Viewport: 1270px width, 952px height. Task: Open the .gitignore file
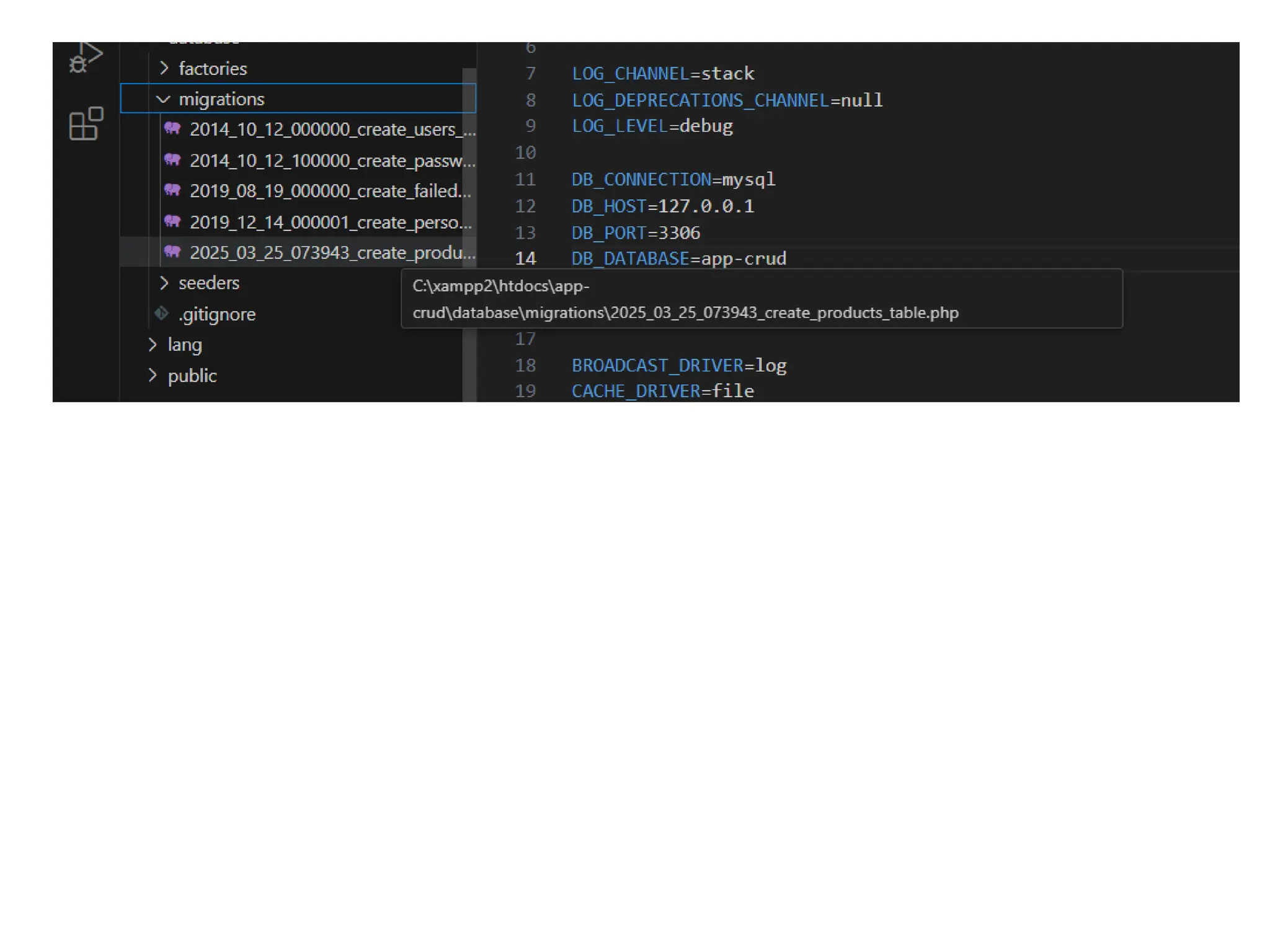217,314
